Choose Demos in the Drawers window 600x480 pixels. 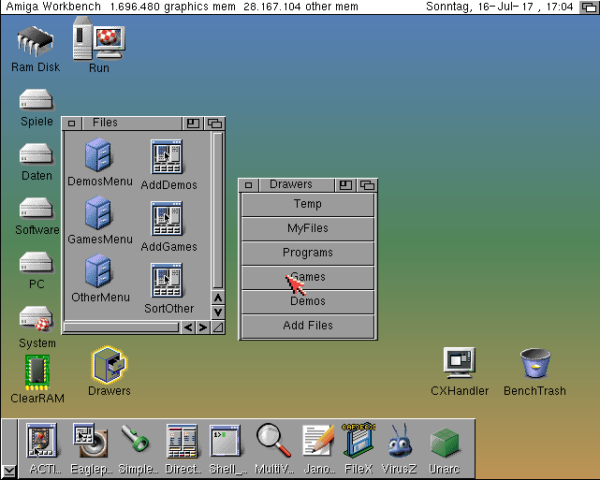click(x=308, y=302)
